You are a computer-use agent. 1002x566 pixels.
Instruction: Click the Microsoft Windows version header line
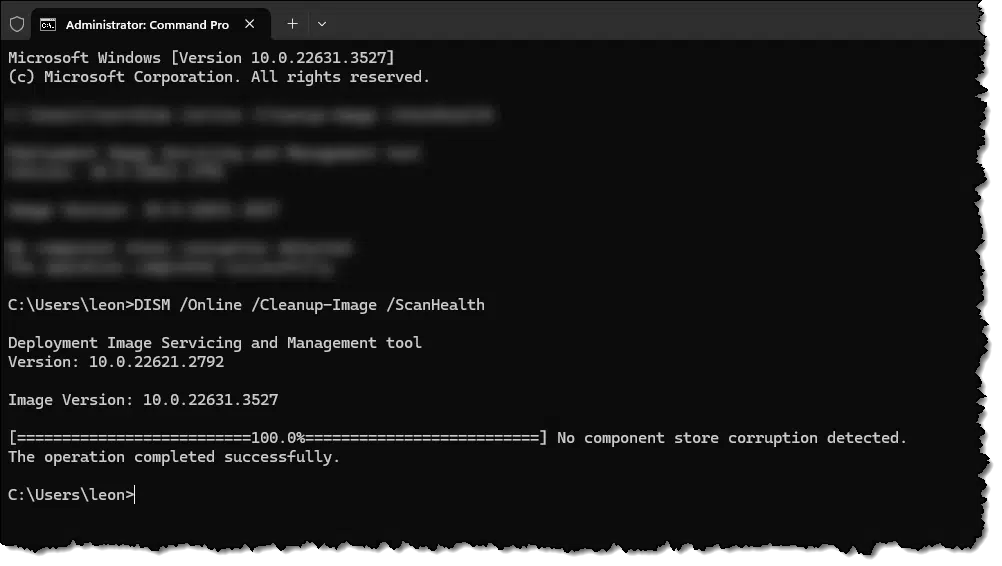[x=201, y=58]
